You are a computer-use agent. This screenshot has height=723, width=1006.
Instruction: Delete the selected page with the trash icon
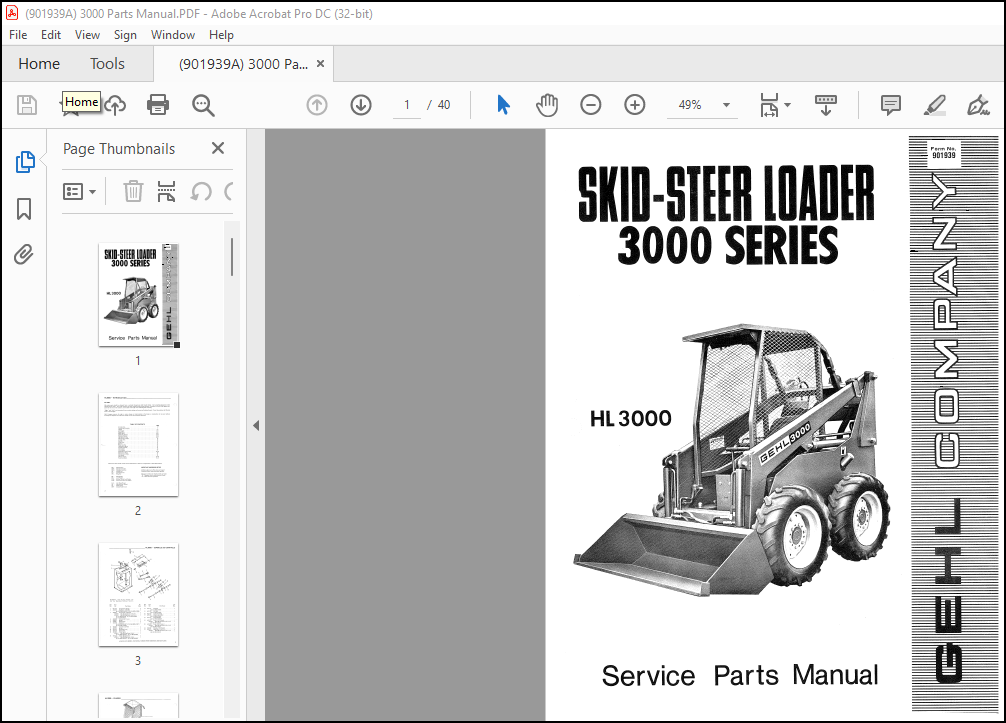[133, 191]
